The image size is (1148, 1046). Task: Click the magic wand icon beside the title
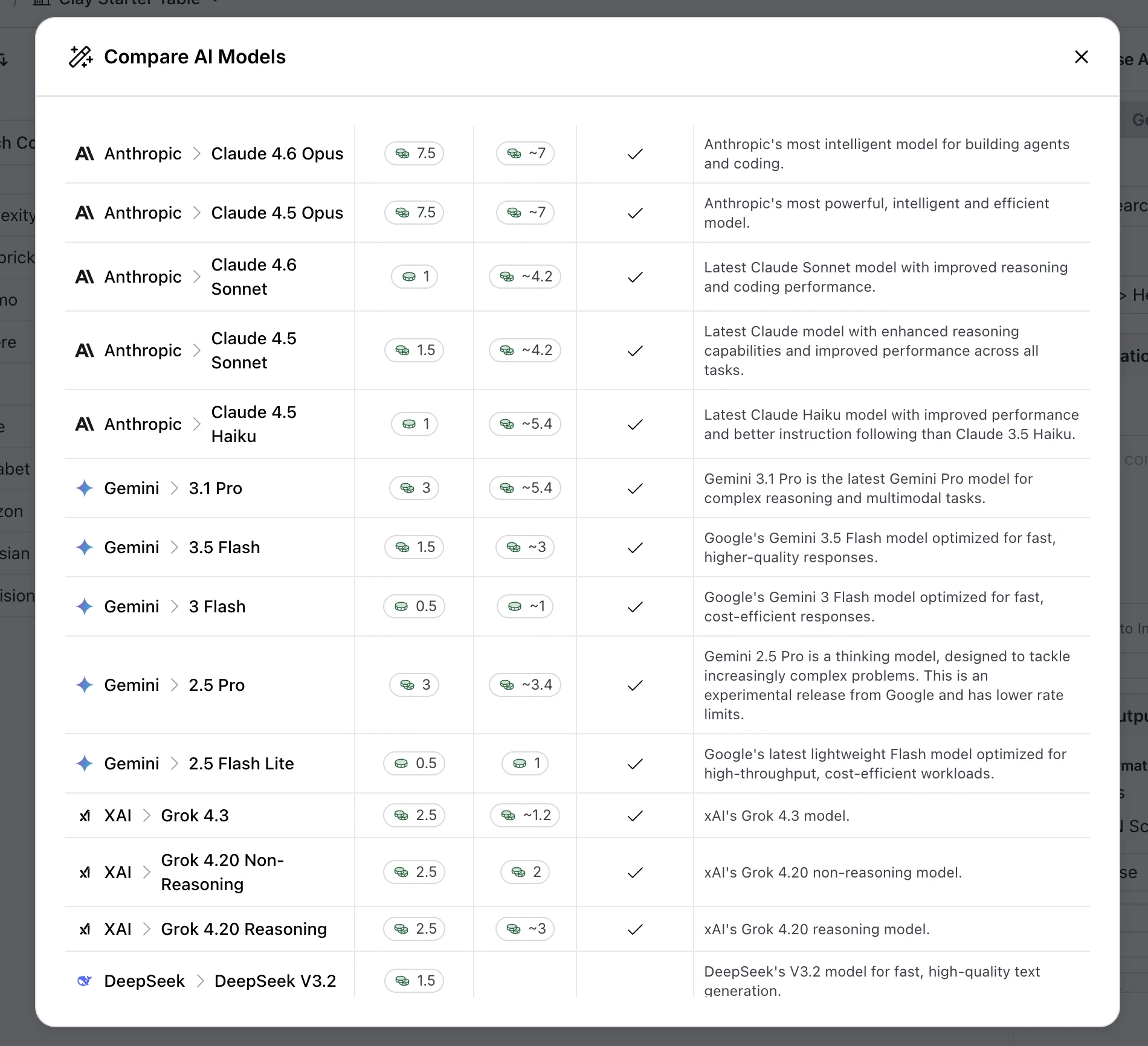click(x=81, y=57)
